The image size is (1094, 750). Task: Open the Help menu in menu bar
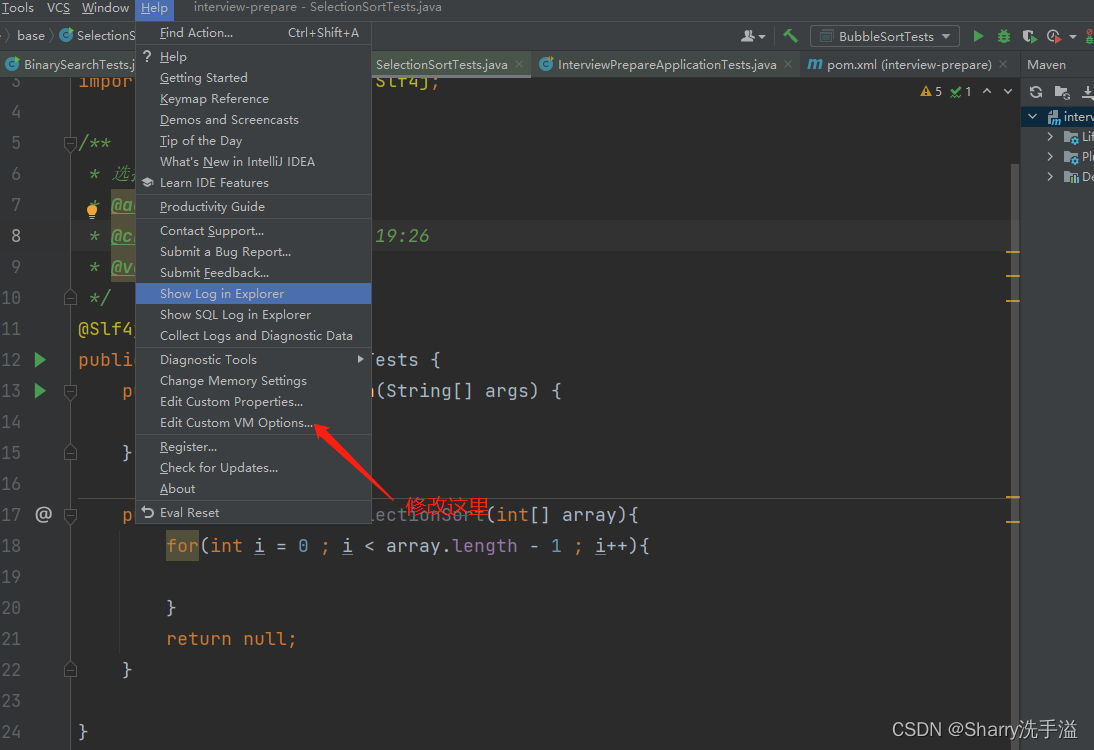coord(154,8)
